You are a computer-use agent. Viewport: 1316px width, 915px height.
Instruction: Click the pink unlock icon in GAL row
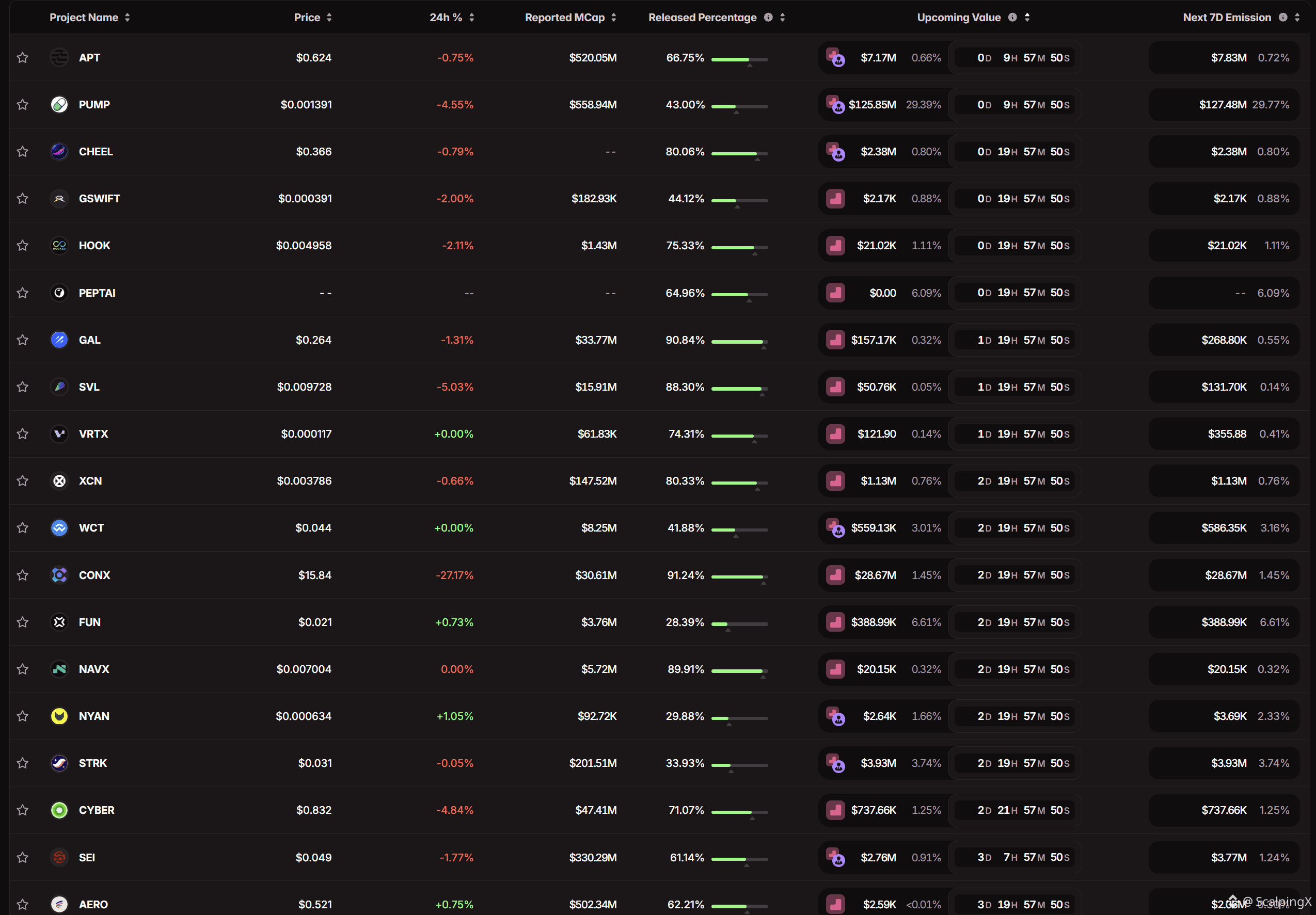click(835, 340)
